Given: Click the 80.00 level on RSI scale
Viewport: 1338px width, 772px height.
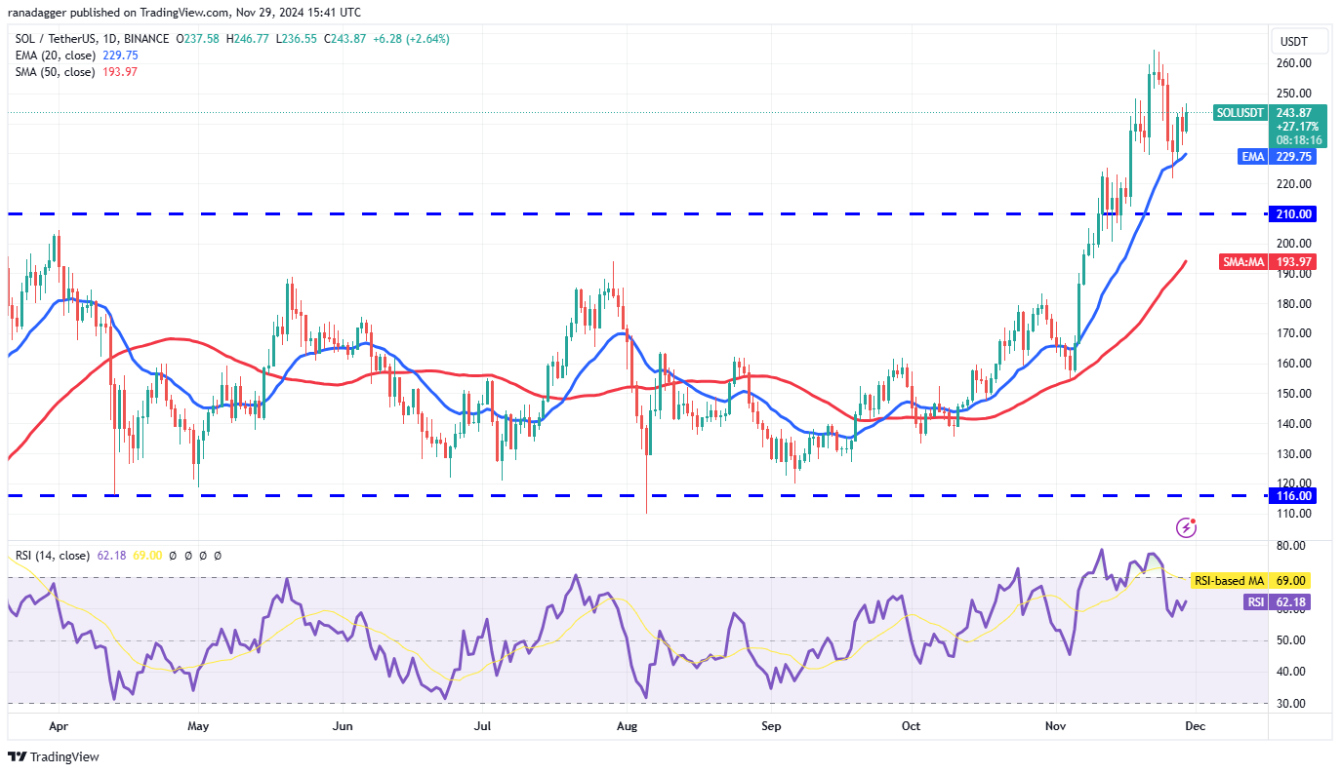Looking at the screenshot, I should click(x=1292, y=546).
